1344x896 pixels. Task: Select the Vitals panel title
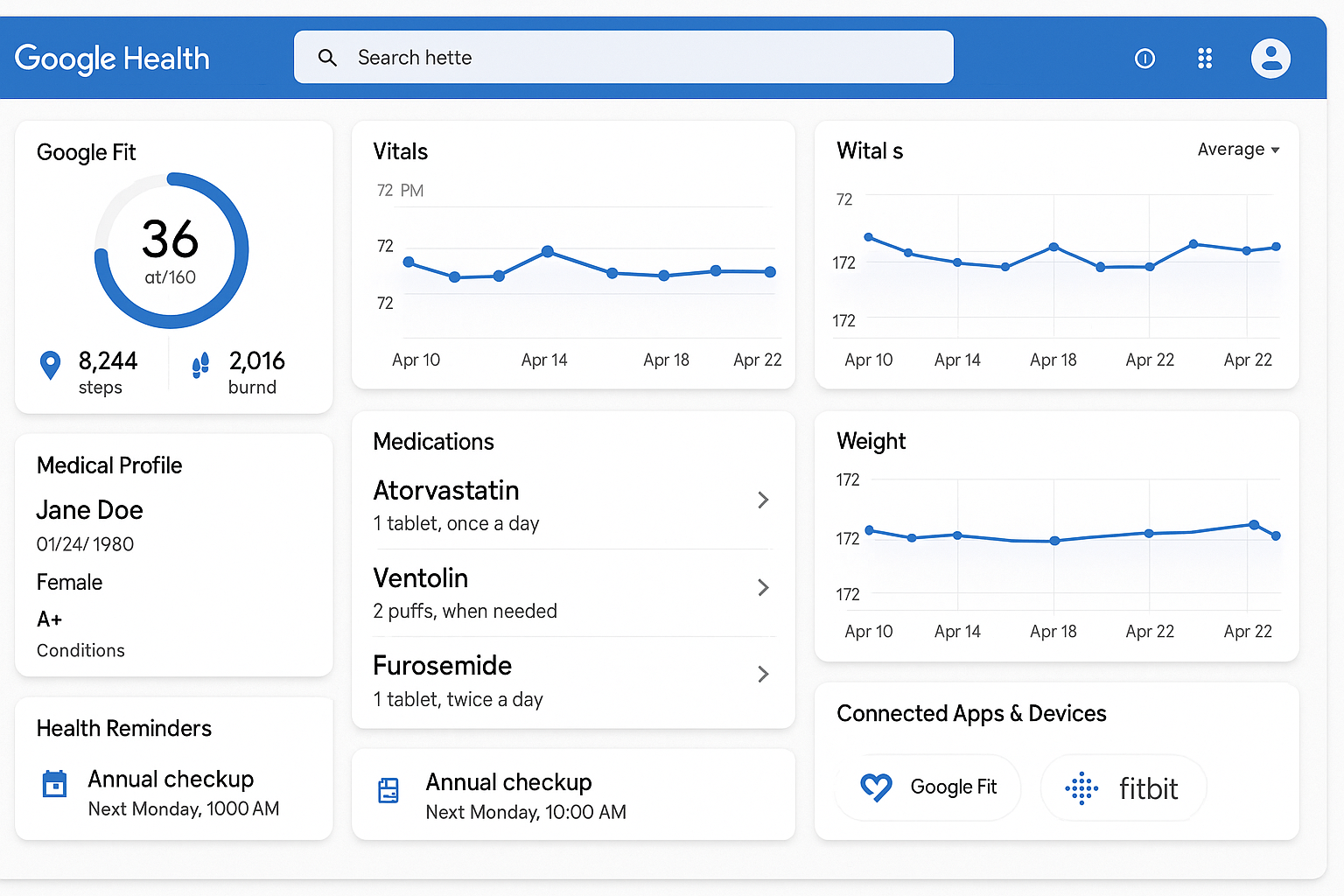(x=401, y=150)
